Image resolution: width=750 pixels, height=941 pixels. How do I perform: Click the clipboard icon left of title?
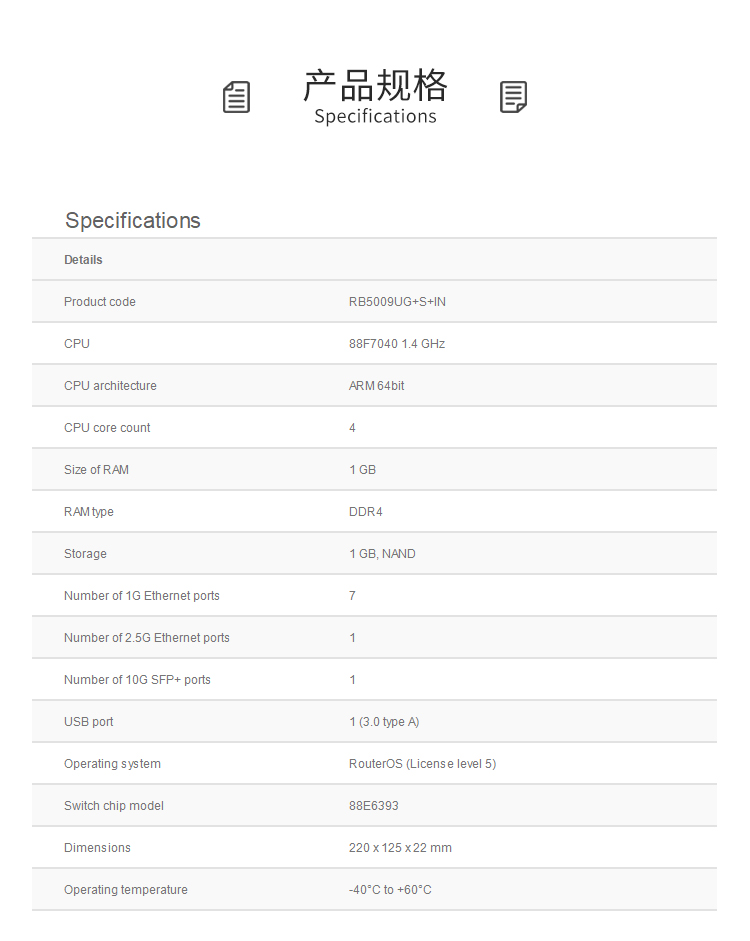point(236,98)
